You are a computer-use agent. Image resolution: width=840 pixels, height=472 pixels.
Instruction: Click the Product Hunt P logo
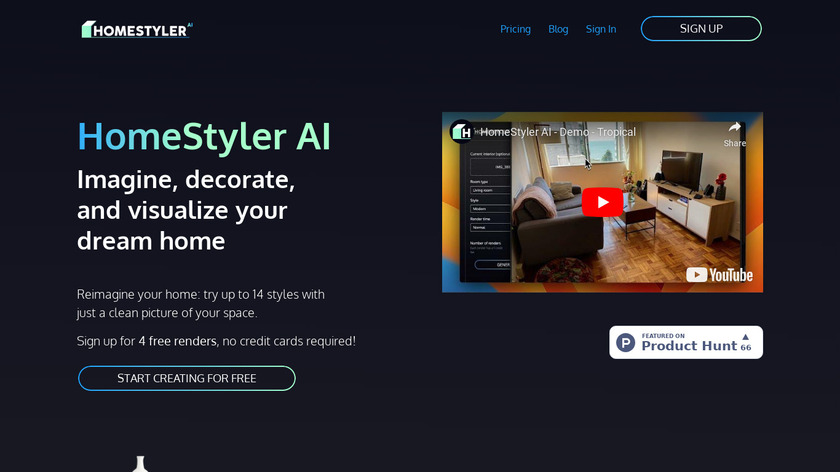coord(625,342)
